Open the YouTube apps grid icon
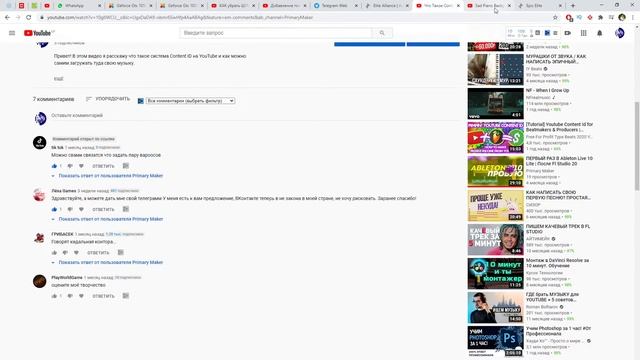The width and height of the screenshot is (640, 360). 584,33
